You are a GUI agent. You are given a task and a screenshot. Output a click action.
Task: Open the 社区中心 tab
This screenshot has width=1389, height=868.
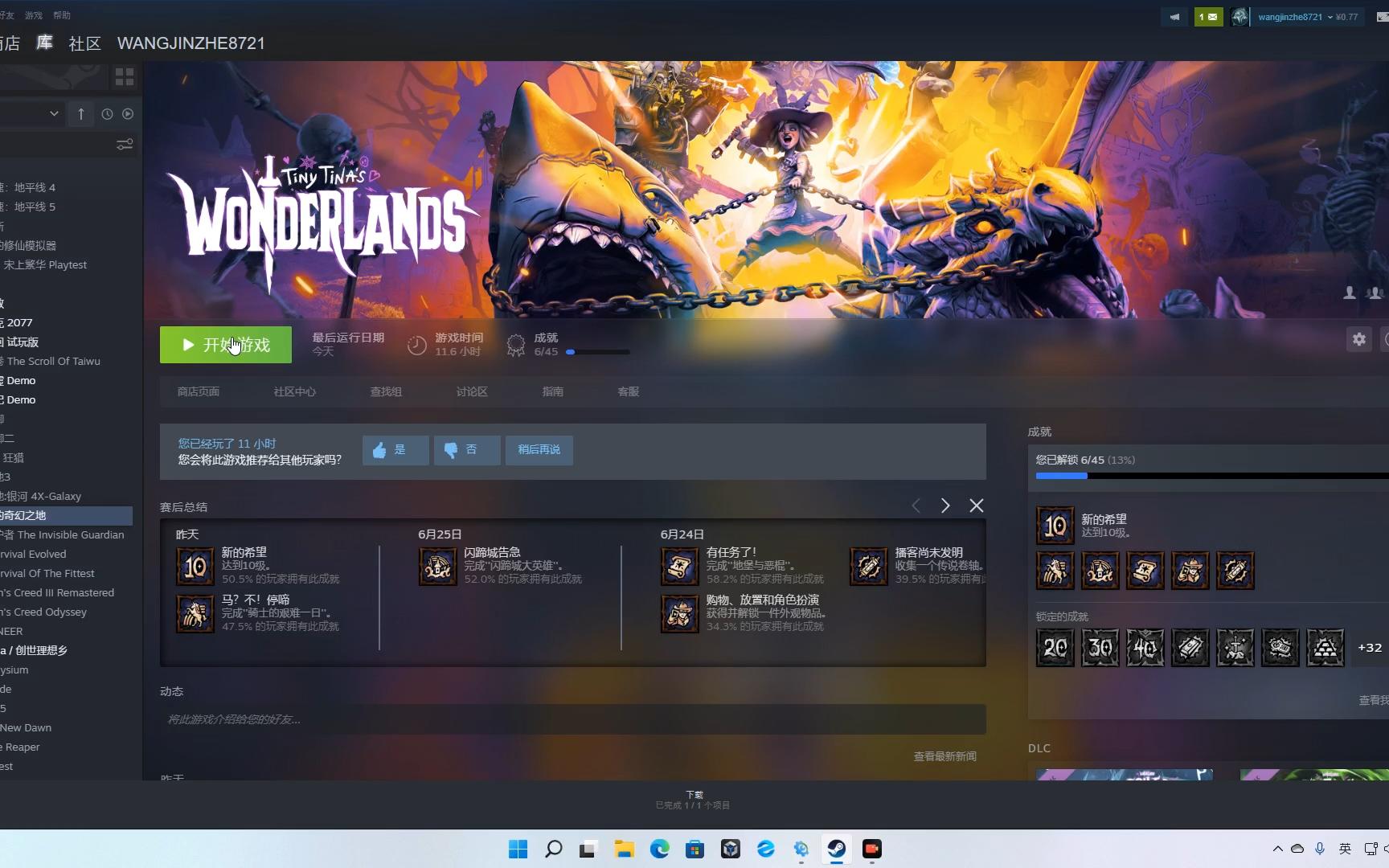(295, 392)
